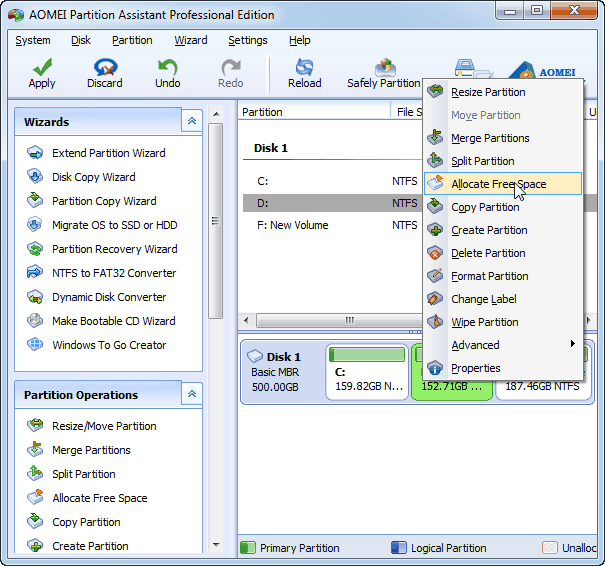Open the Settings menu
605x566 pixels.
click(x=248, y=40)
